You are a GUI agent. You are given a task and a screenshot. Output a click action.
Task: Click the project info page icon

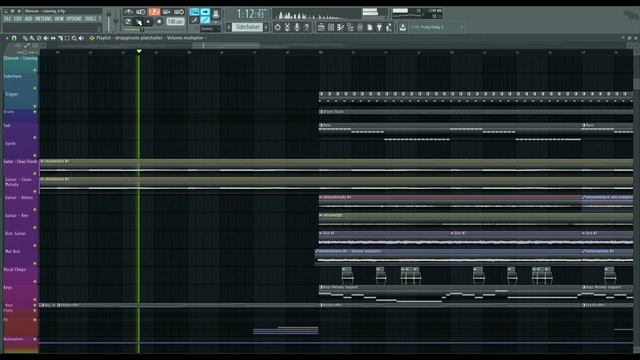[370, 27]
